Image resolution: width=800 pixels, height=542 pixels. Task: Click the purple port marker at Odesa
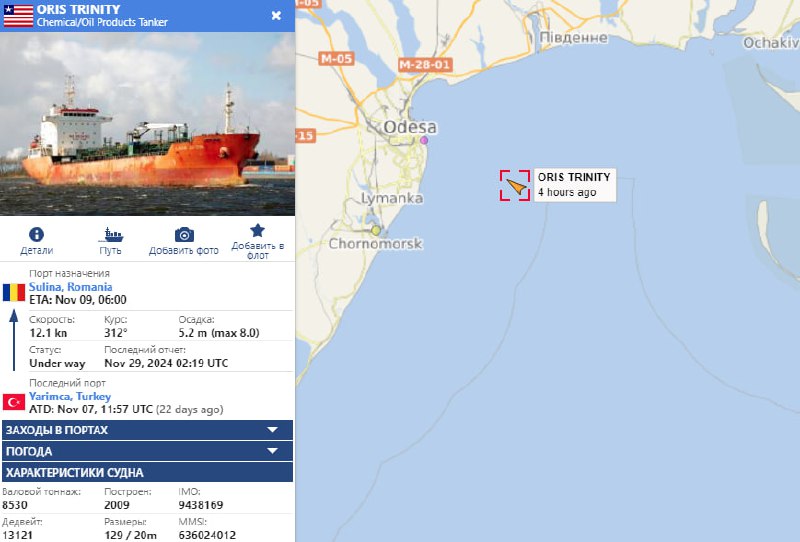tap(424, 140)
